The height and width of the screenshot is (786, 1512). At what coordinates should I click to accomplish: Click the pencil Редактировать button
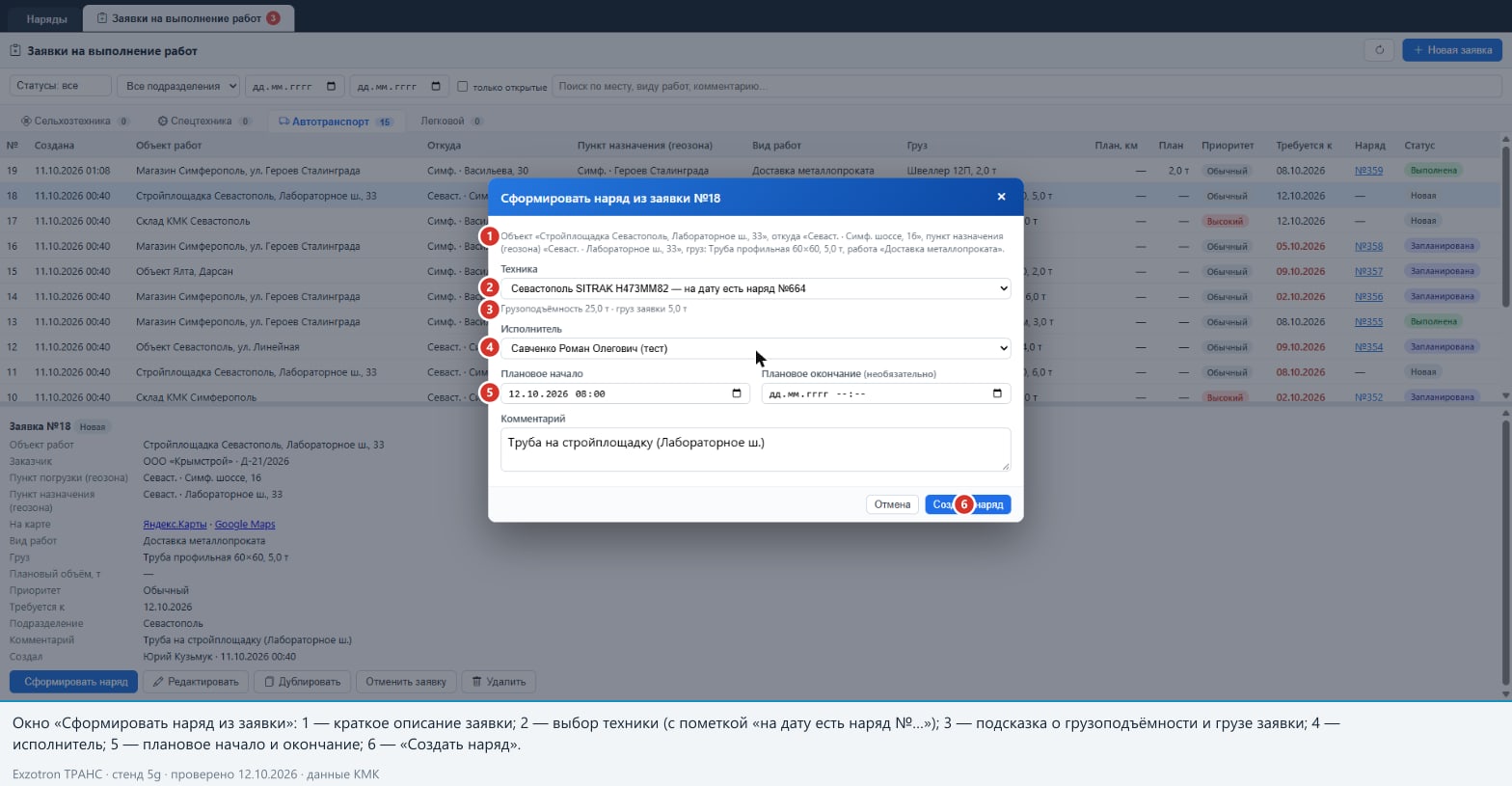tap(196, 682)
